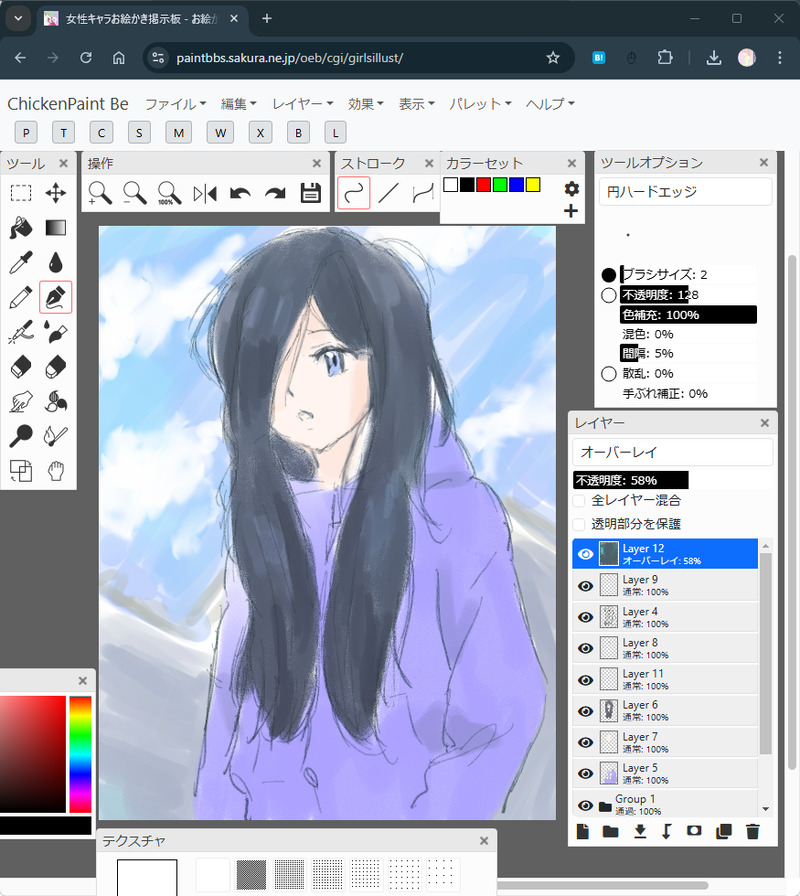The image size is (800, 896).
Task: Open the レイヤー menu in the menu bar
Action: coord(303,104)
